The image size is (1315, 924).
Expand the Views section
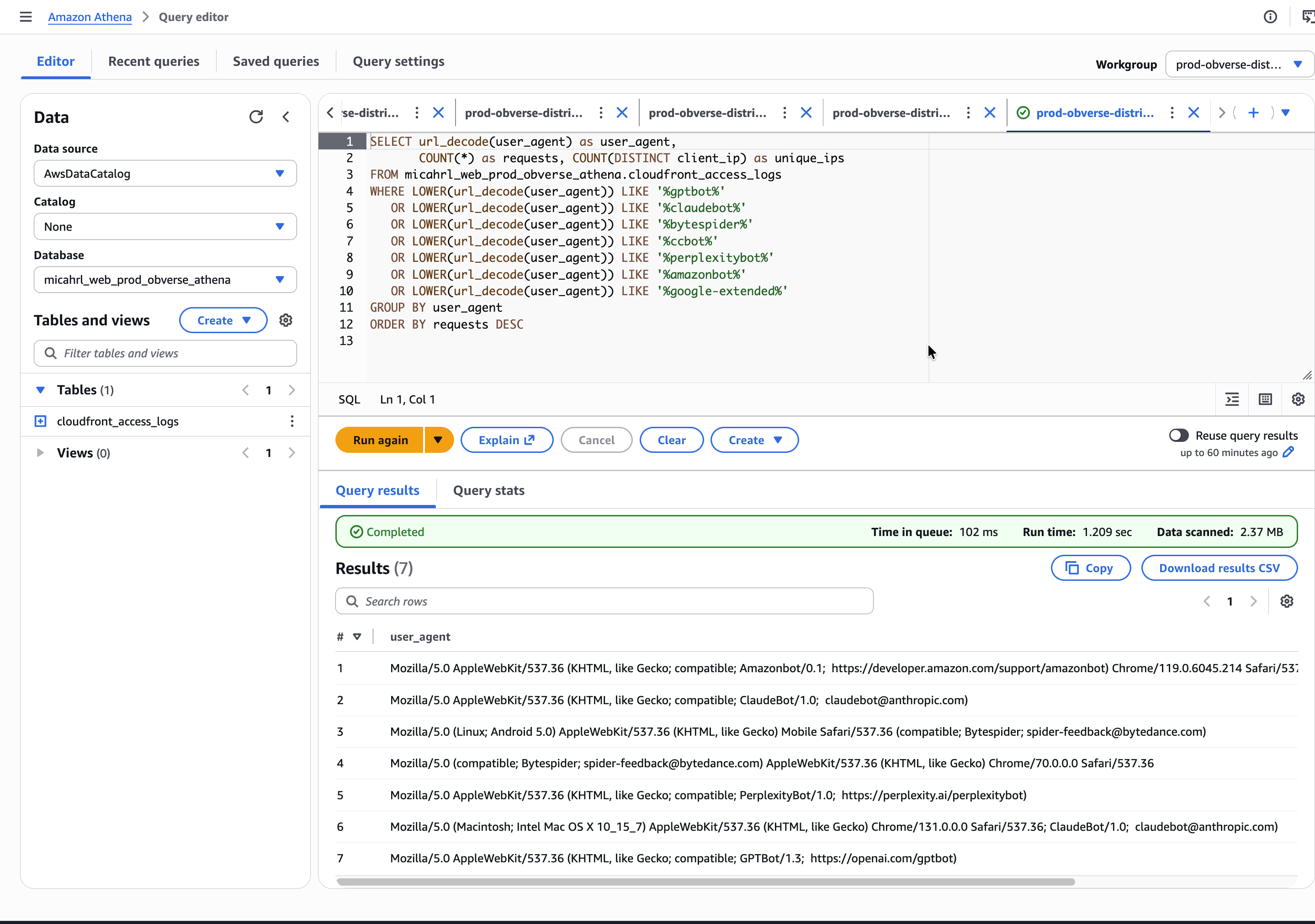(40, 452)
